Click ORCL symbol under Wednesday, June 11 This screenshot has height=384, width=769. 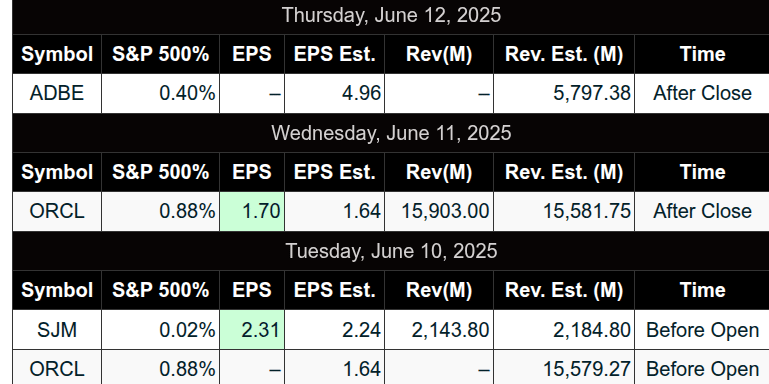pyautogui.click(x=57, y=211)
